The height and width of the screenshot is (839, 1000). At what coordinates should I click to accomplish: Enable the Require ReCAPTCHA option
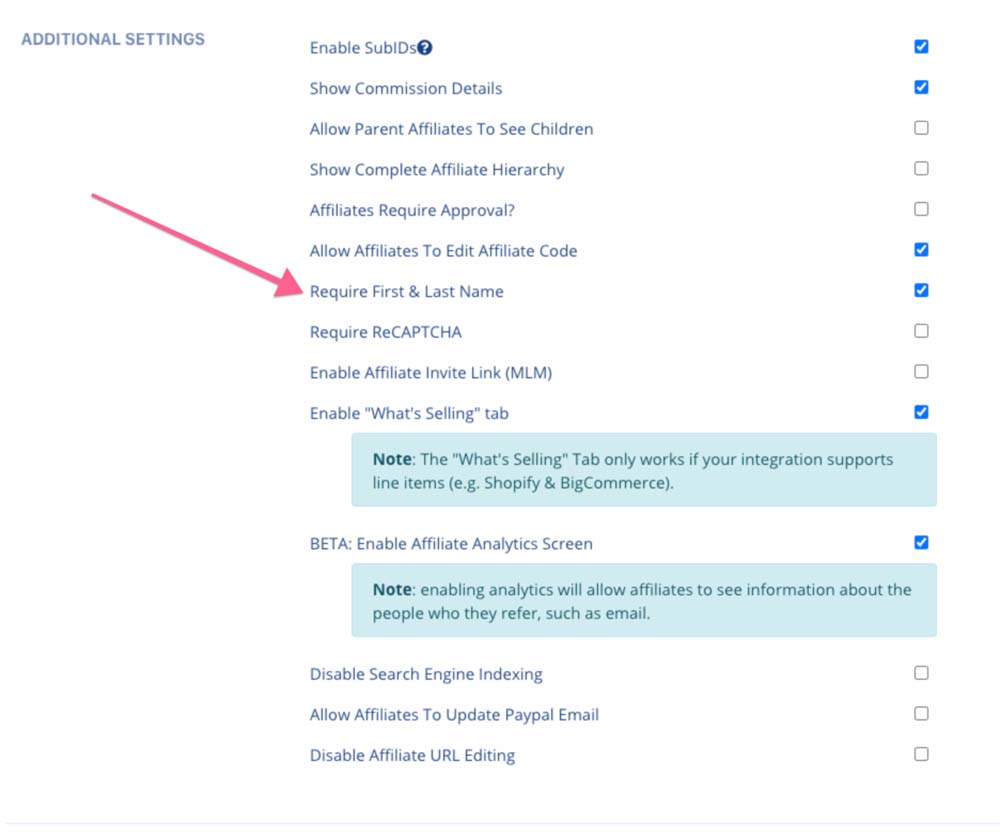(x=921, y=330)
